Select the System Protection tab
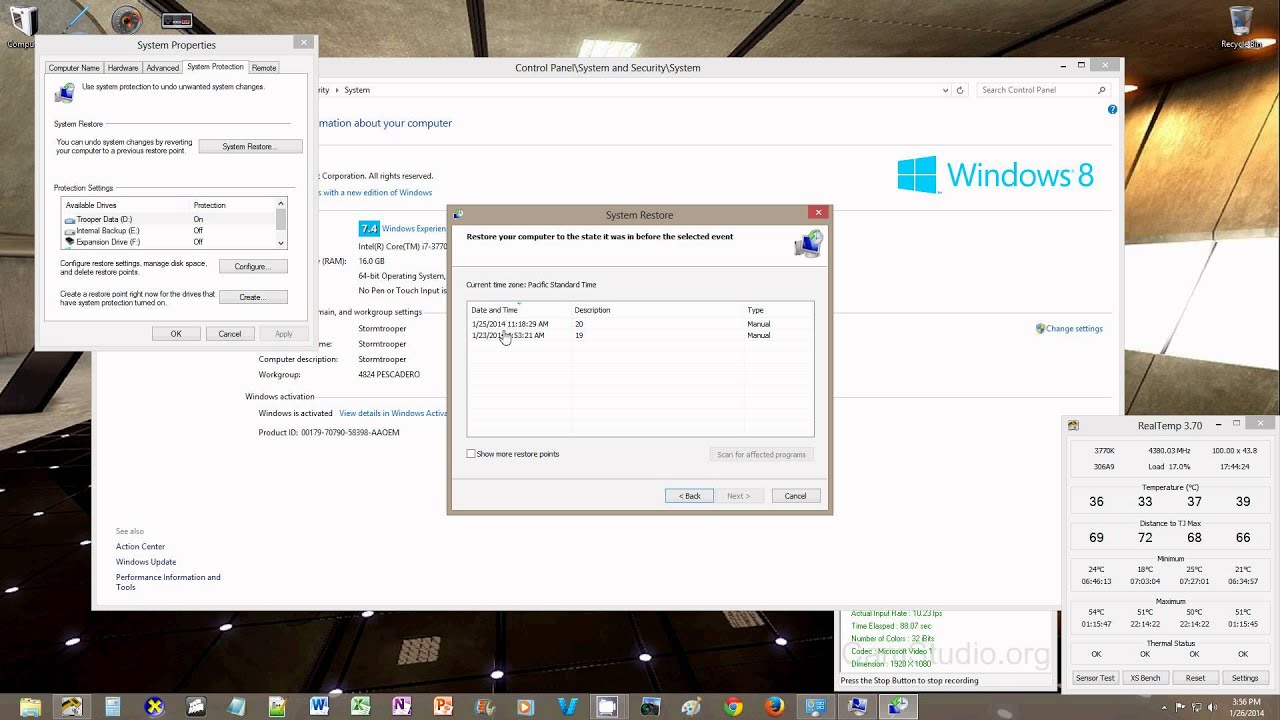The image size is (1280, 720). click(215, 67)
